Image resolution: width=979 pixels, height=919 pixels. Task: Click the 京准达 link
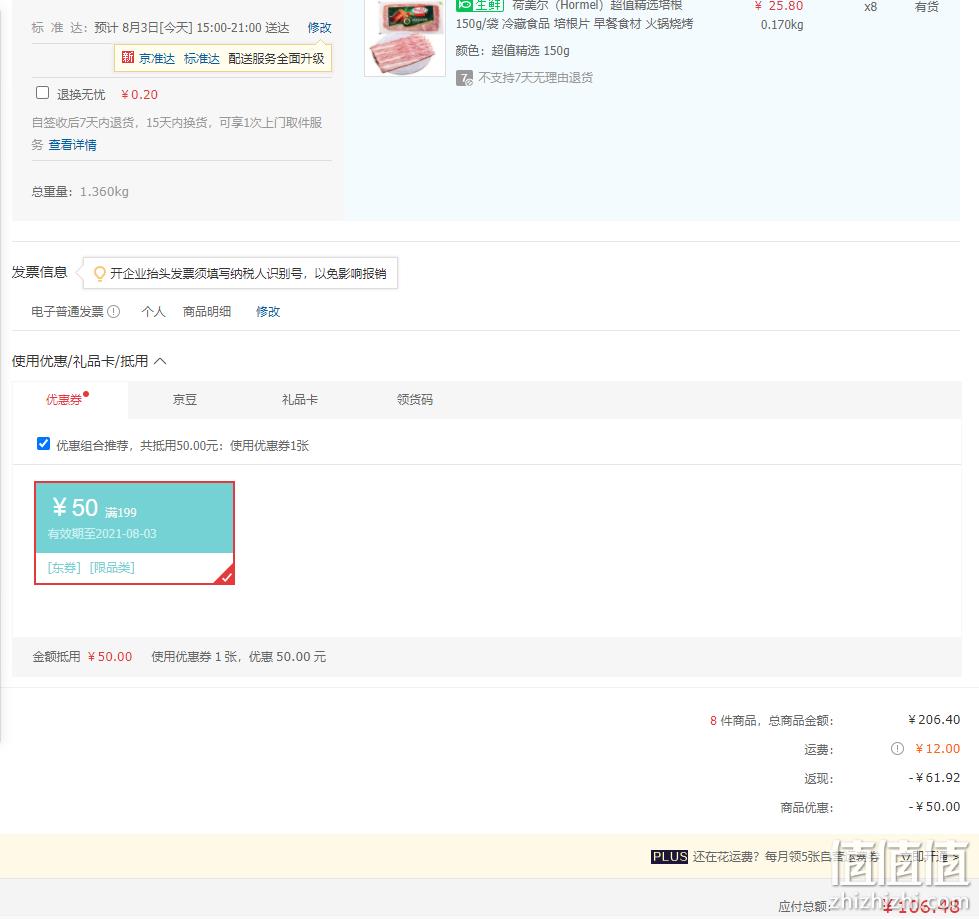coord(157,58)
